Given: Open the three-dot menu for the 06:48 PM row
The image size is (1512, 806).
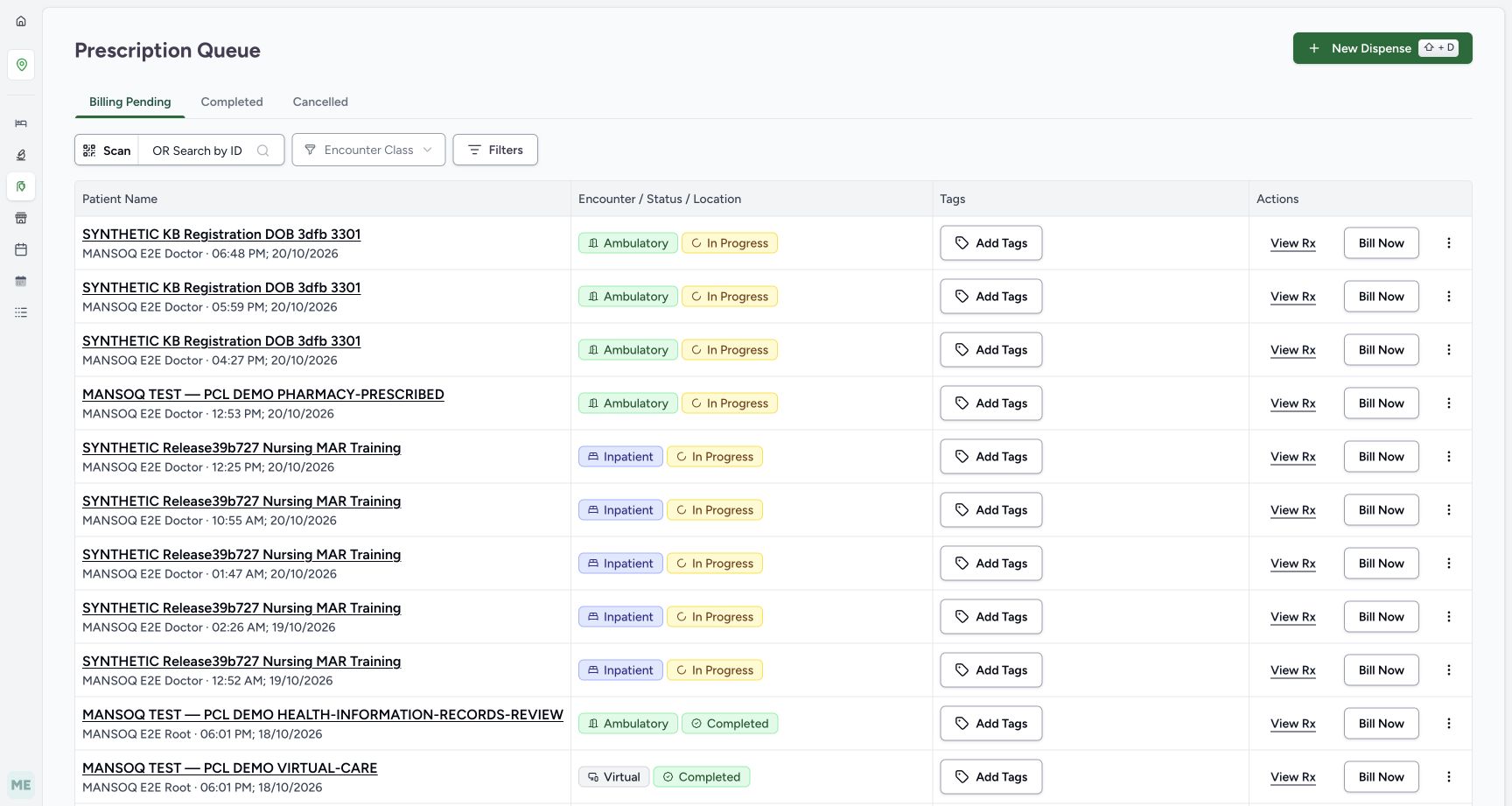Looking at the screenshot, I should point(1449,243).
